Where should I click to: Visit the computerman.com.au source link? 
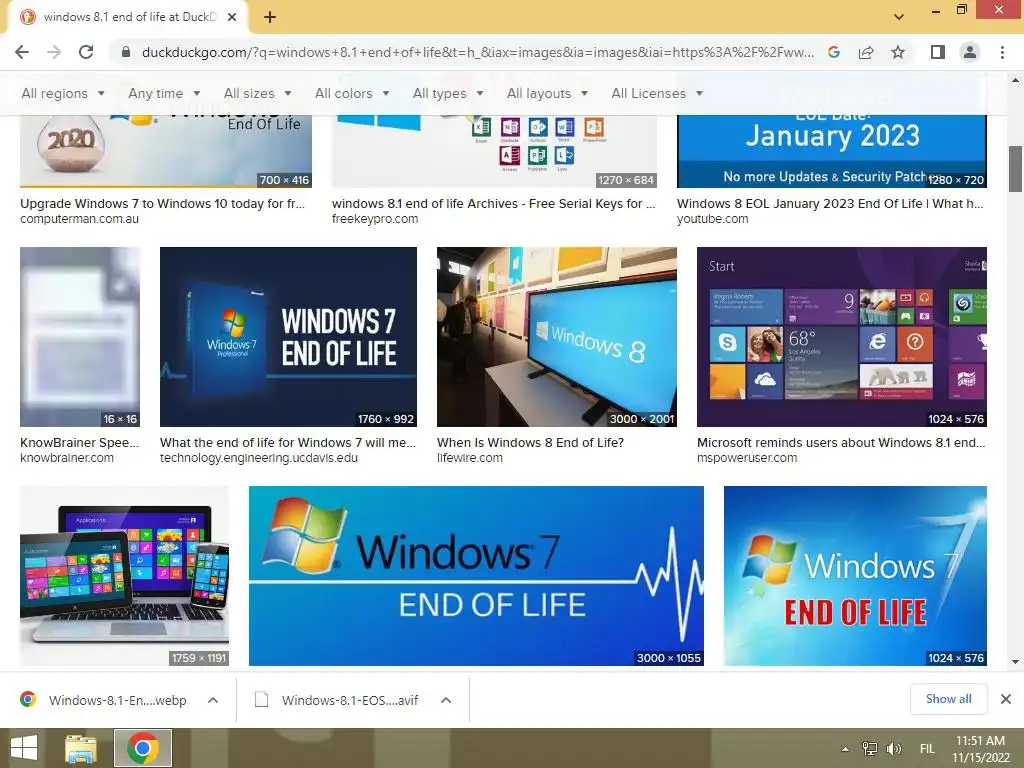click(x=80, y=219)
